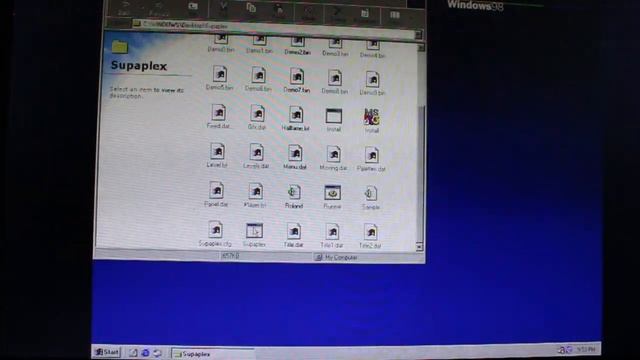Select the Demo9.bin file icon
This screenshot has height=360, width=640.
tap(372, 79)
